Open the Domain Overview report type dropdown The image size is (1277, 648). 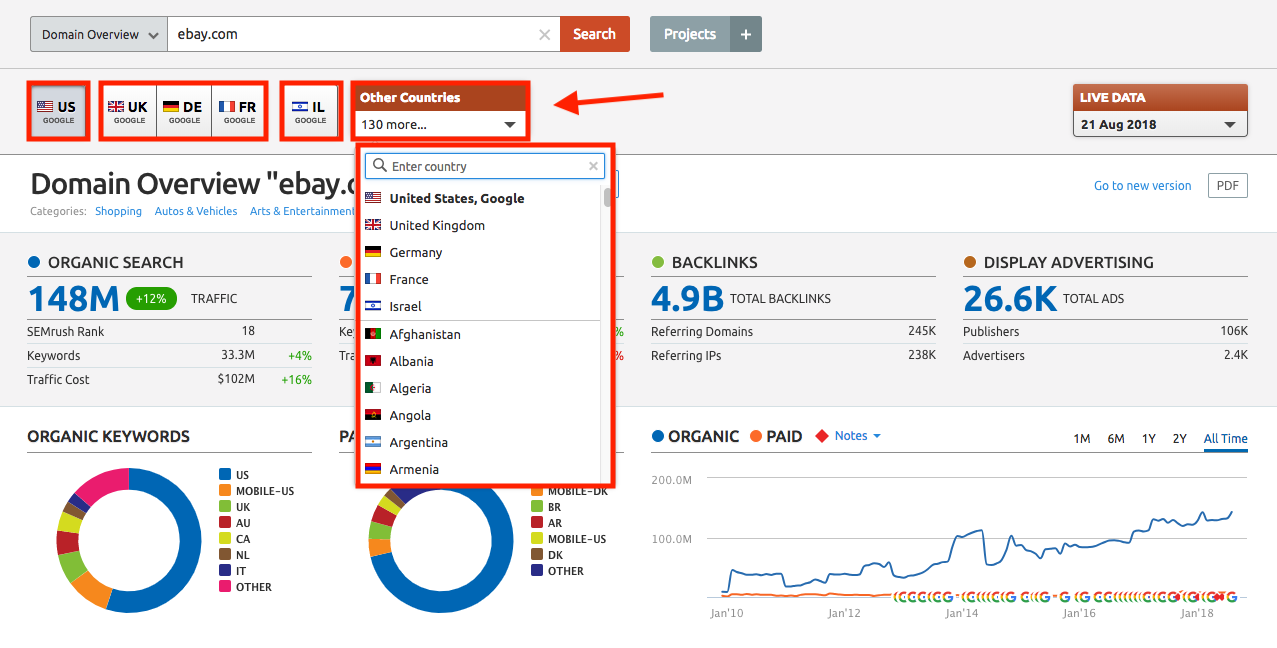click(99, 34)
